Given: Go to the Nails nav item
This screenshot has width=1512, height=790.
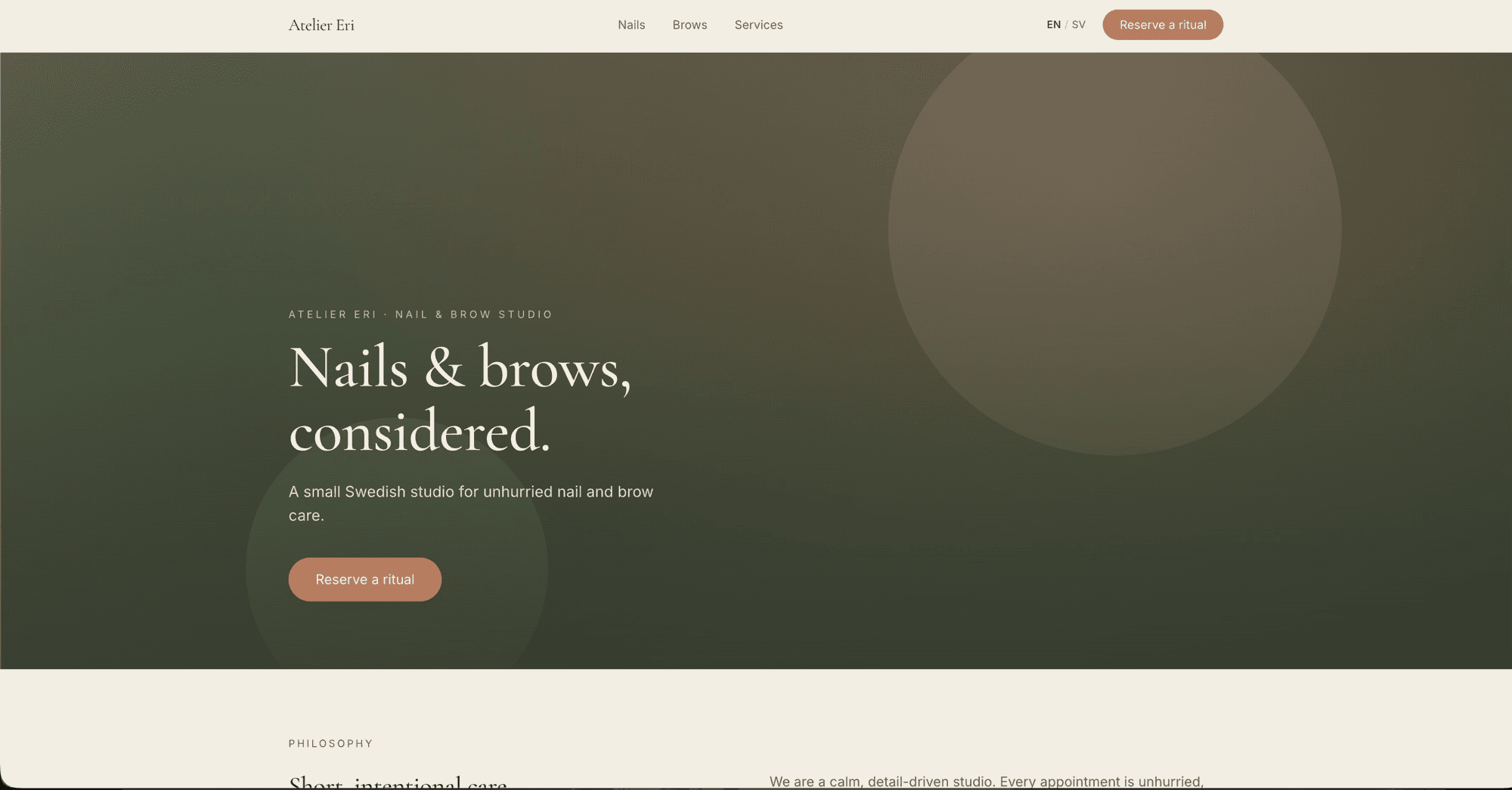Looking at the screenshot, I should (631, 25).
